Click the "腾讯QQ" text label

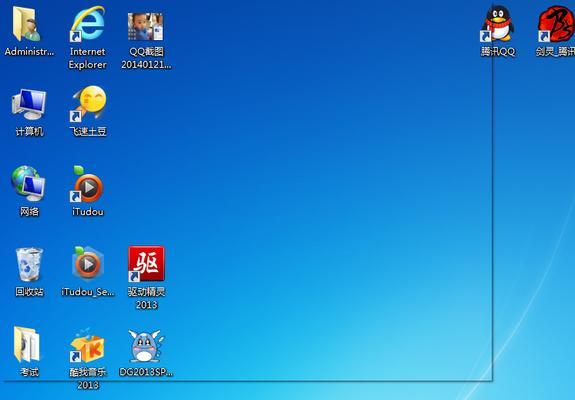498,52
